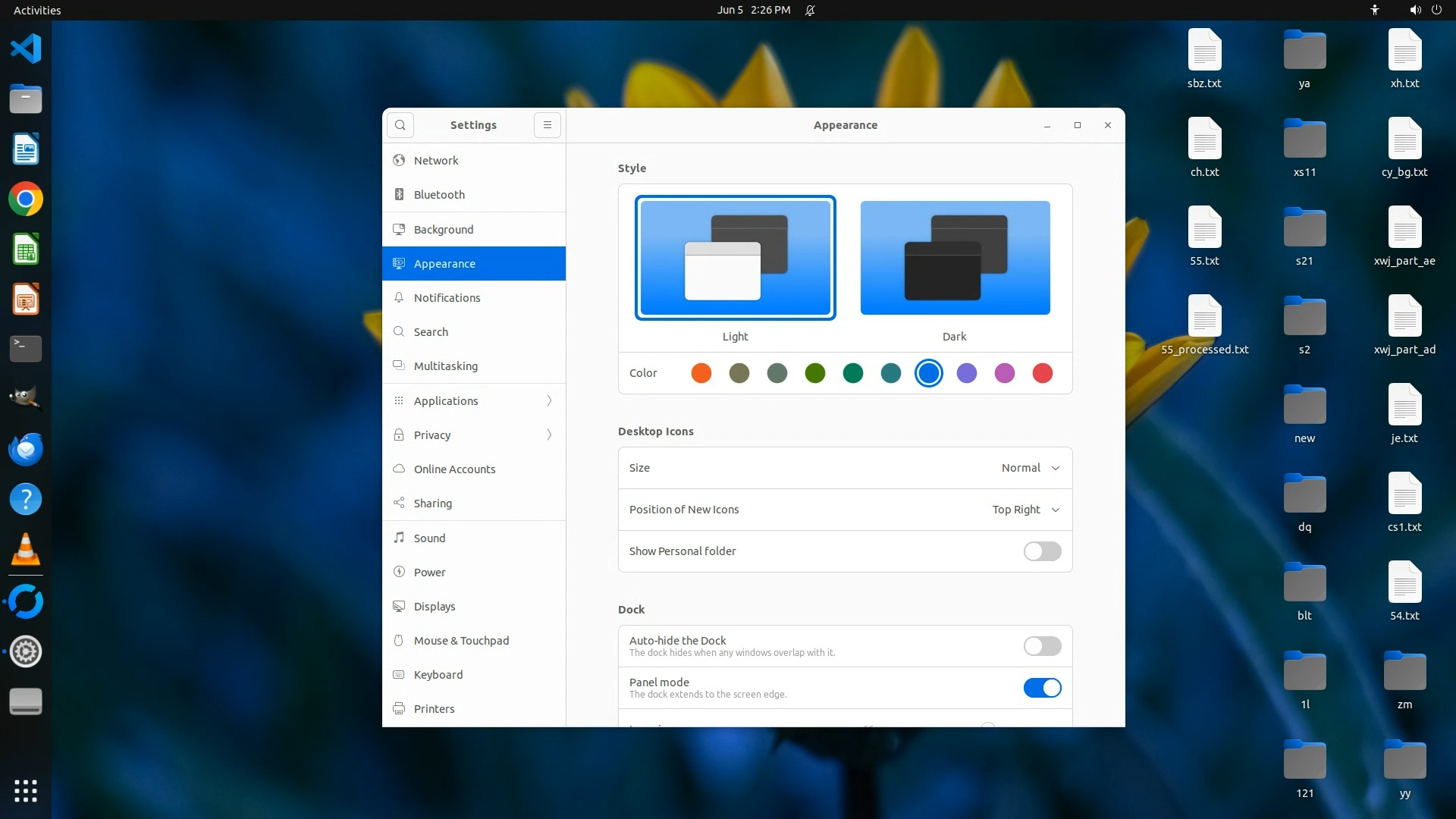Image resolution: width=1456 pixels, height=819 pixels.
Task: Open the icon Size dropdown
Action: (x=1030, y=468)
